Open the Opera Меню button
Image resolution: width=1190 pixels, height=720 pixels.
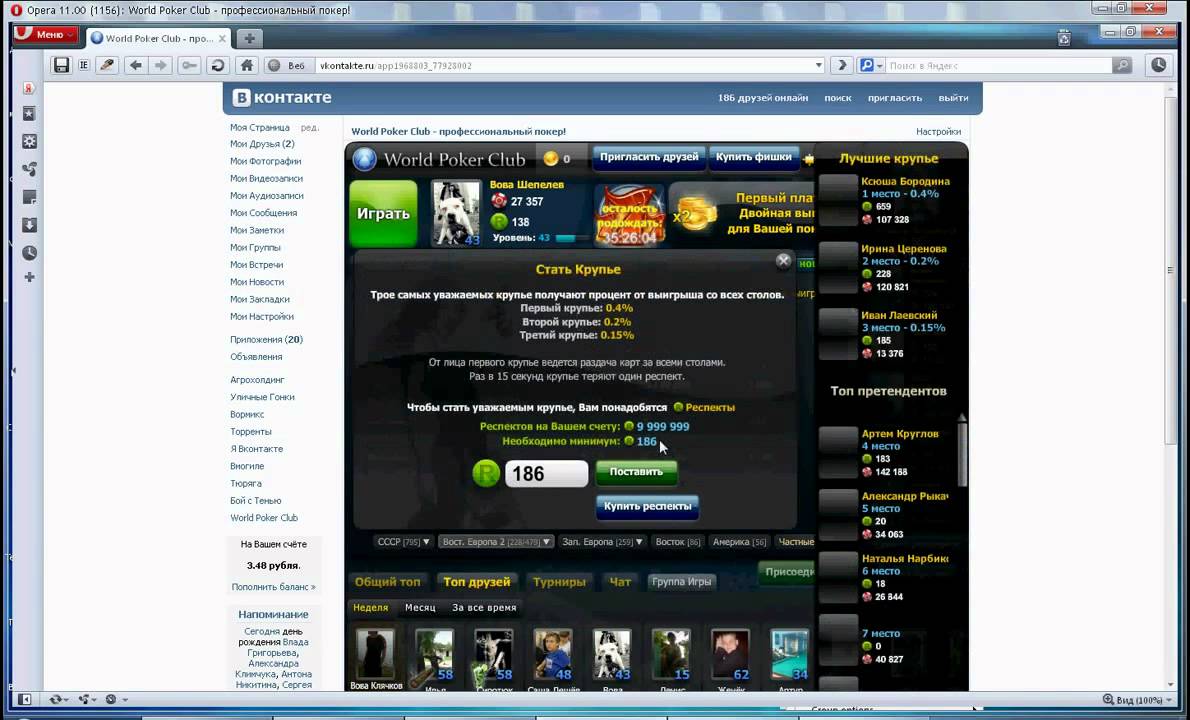tap(46, 34)
